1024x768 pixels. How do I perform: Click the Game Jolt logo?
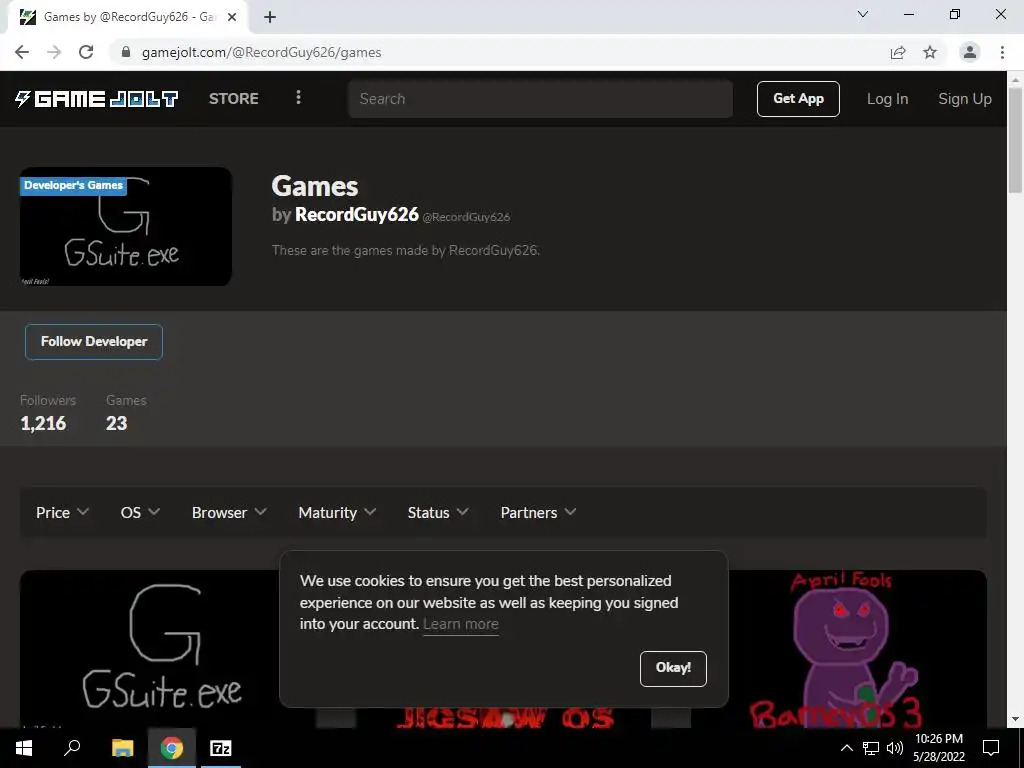pyautogui.click(x=97, y=99)
